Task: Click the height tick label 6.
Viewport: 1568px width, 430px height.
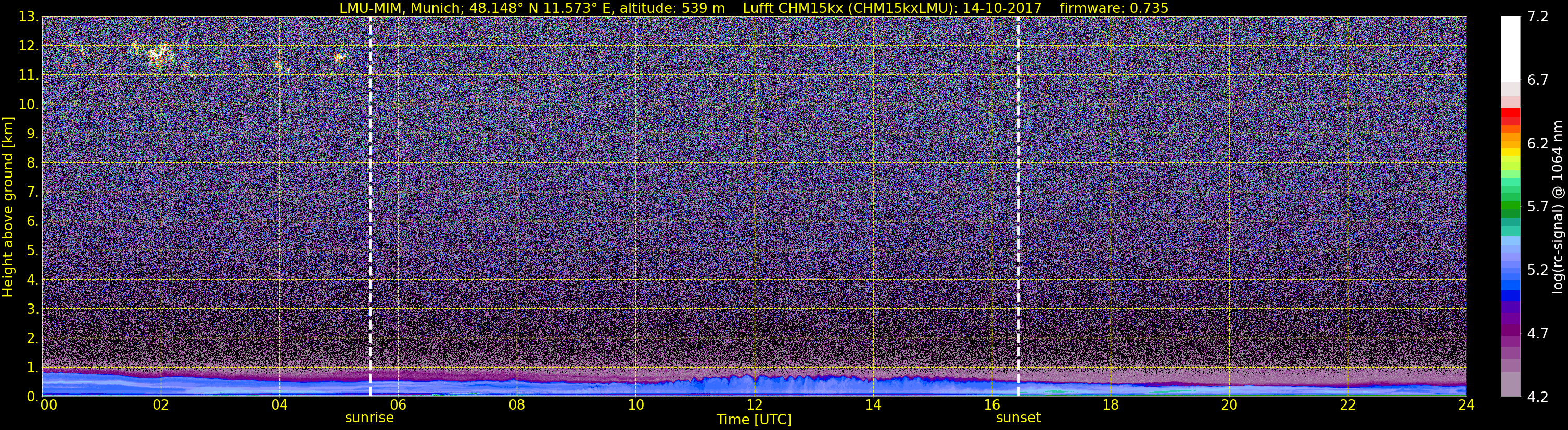Action: click(x=32, y=221)
